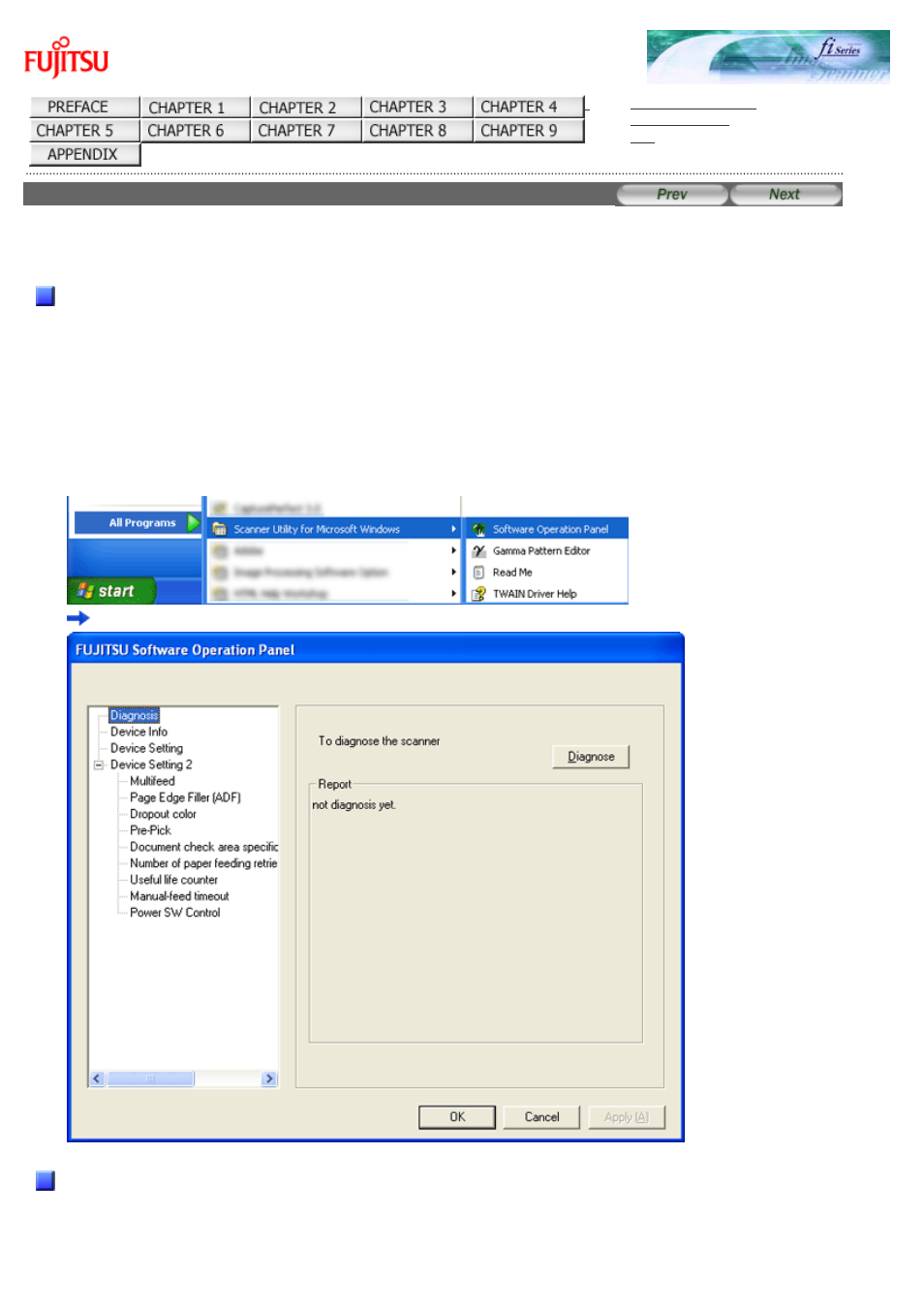Viewport: 924px width, 1309px height.
Task: Select Page Edge Filler (ADF)
Action: pos(185,797)
